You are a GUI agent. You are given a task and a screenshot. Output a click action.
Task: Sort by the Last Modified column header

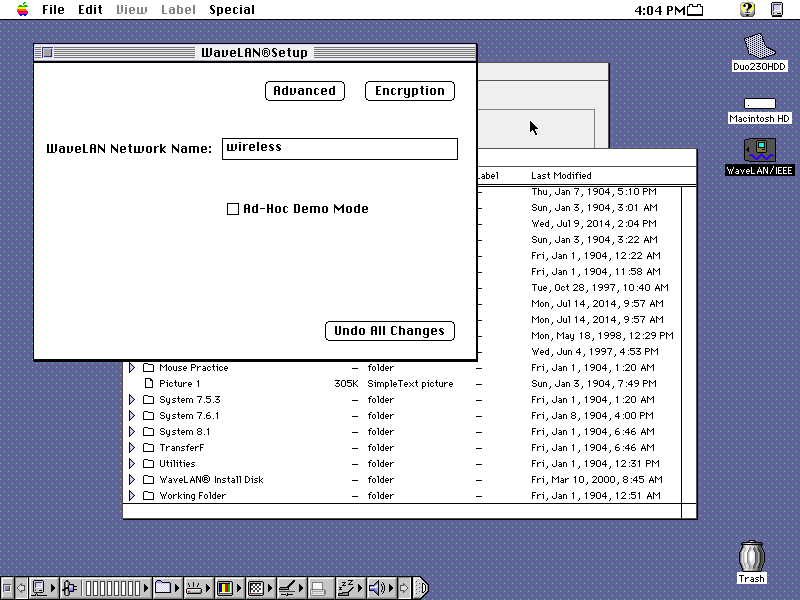561,176
